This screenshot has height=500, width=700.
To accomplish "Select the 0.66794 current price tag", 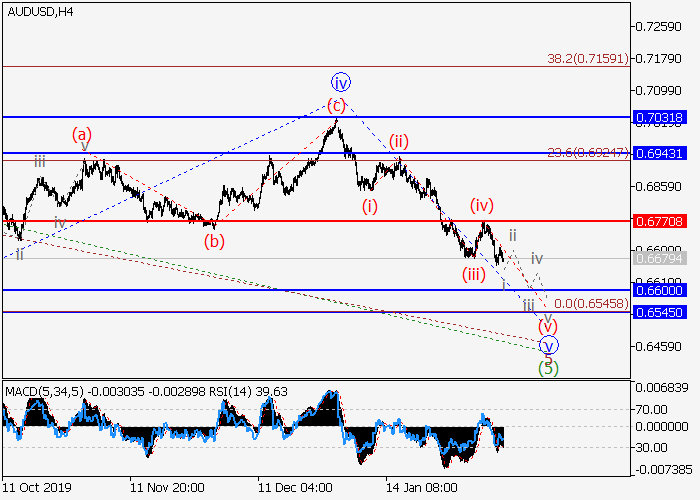I will [x=660, y=259].
